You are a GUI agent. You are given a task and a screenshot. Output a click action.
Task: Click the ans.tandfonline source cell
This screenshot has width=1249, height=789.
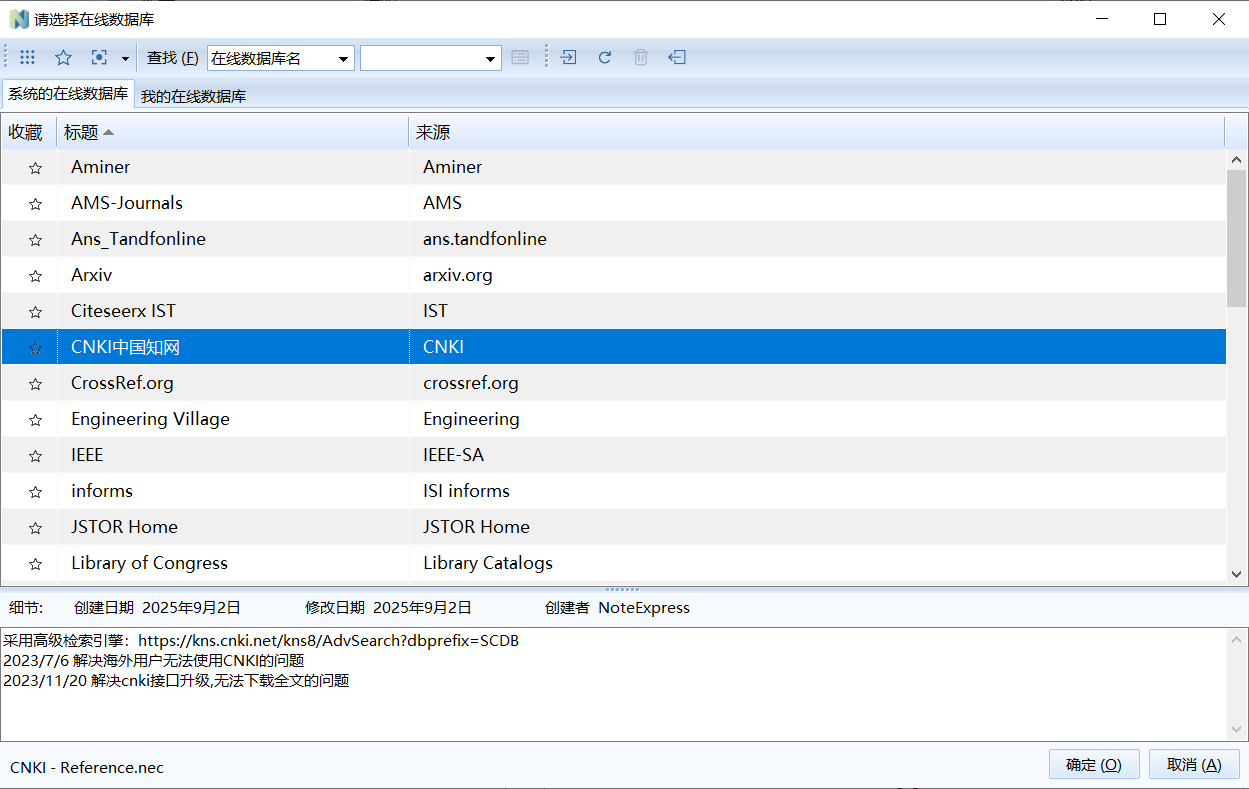[x=485, y=239]
